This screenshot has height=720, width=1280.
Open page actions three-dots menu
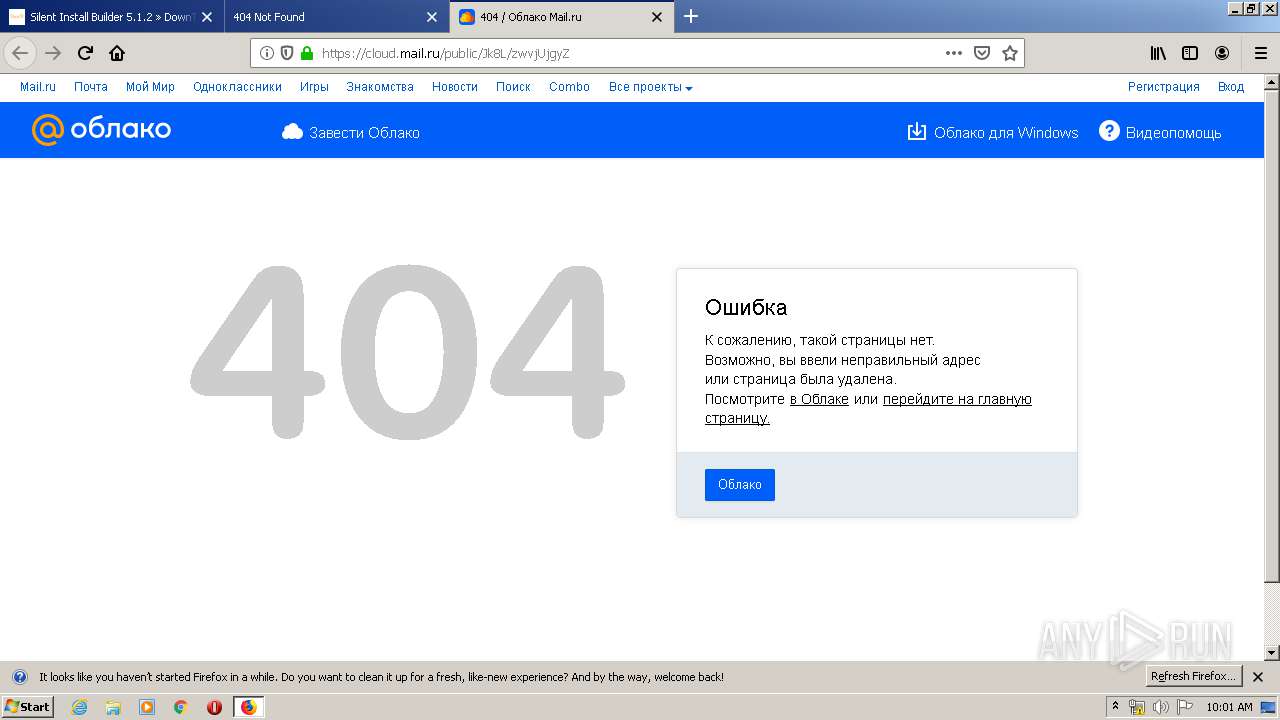tap(954, 53)
